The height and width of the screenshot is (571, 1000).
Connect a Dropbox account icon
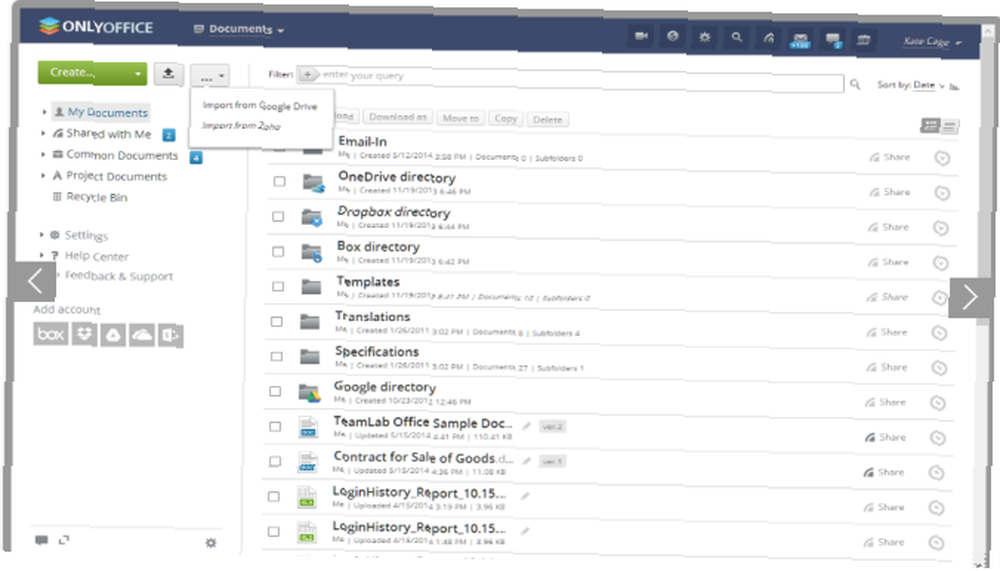[84, 335]
